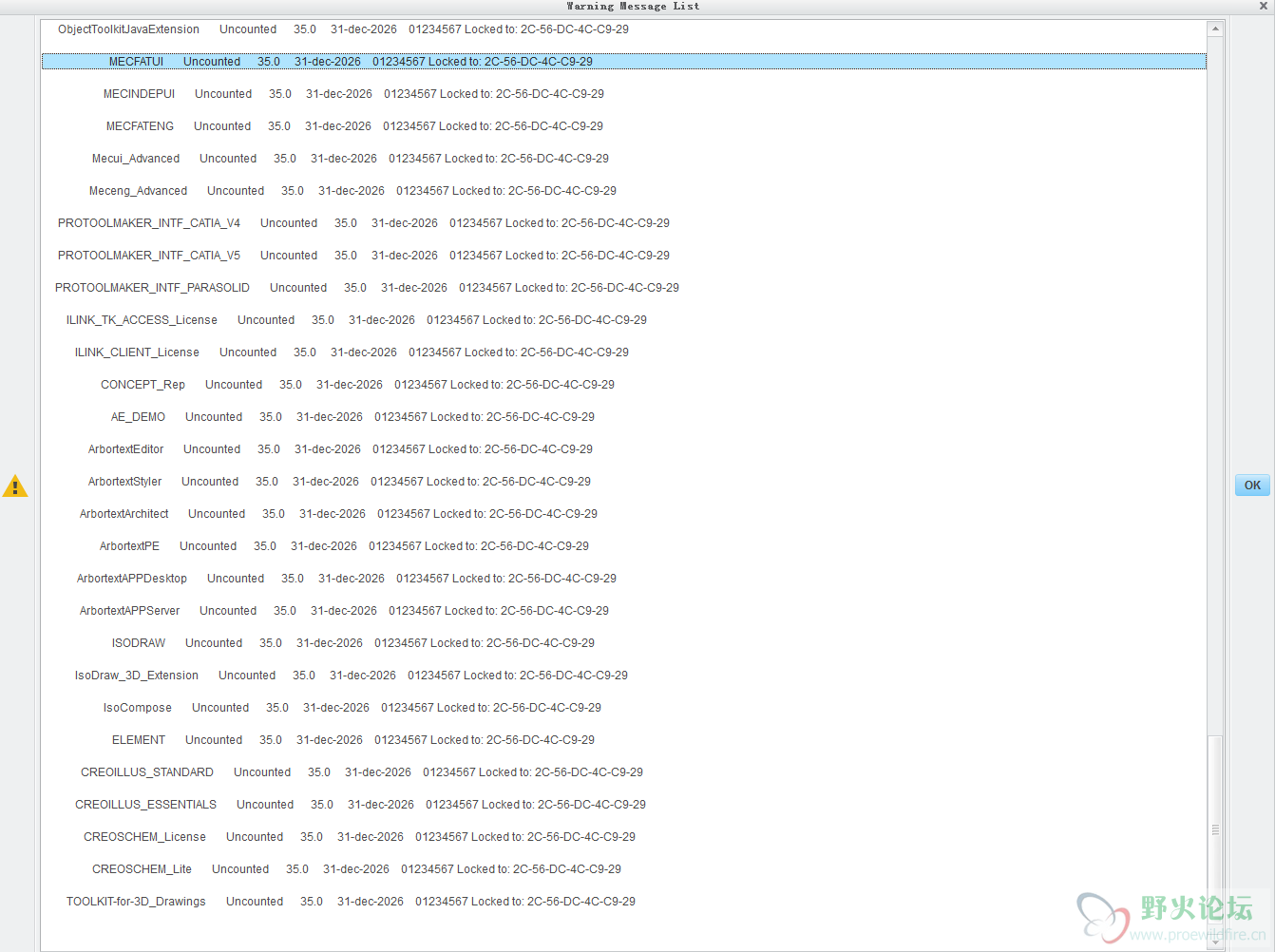Screen dimensions: 1275x952
Task: Close the Warning Message List dialog
Action: pos(1264,6)
